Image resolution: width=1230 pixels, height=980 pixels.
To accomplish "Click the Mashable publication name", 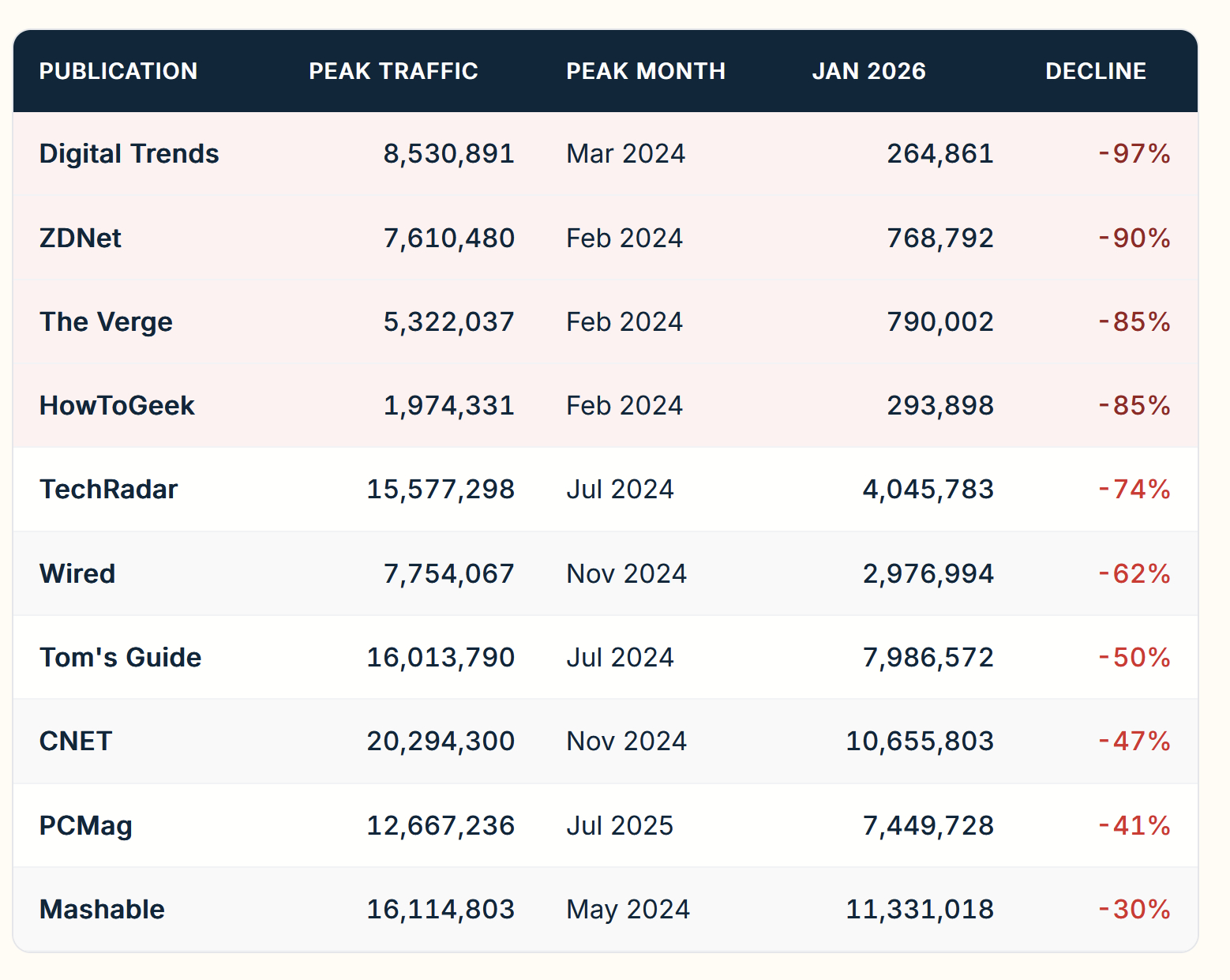I will tap(103, 910).
